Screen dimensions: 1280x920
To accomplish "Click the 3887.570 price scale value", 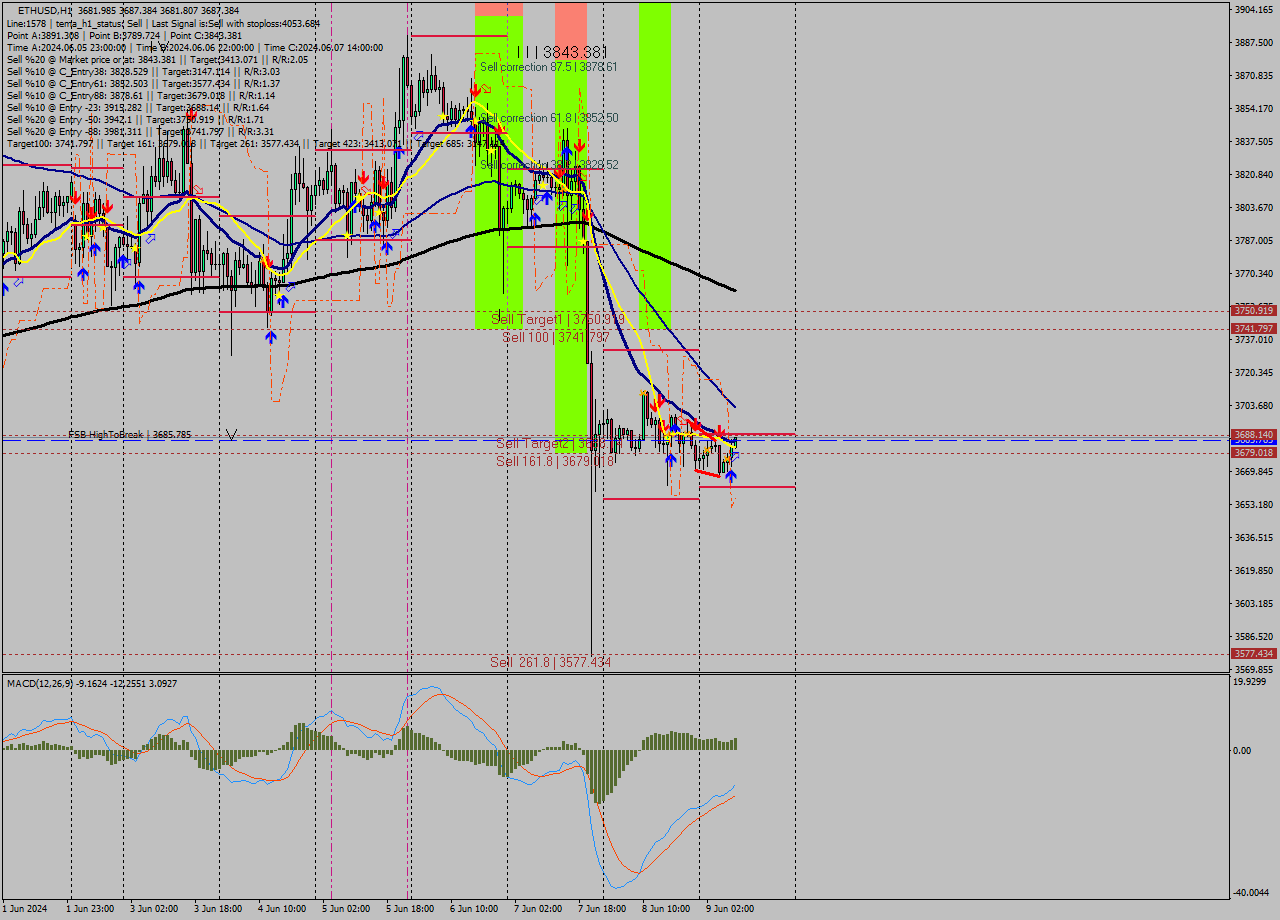I will point(1254,42).
